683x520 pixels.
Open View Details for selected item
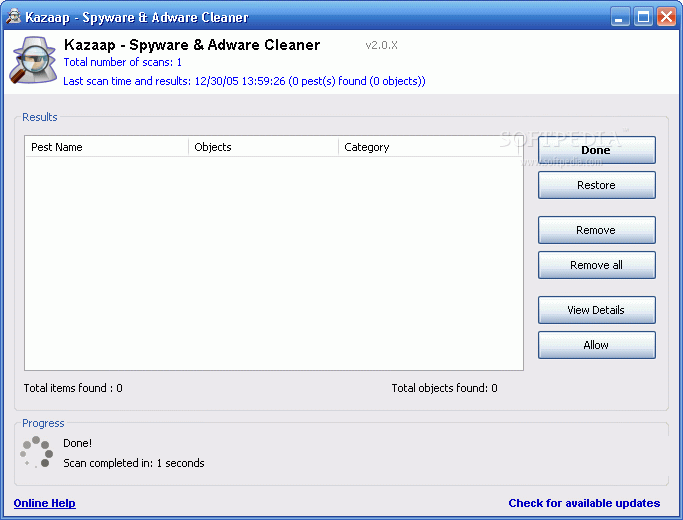596,310
